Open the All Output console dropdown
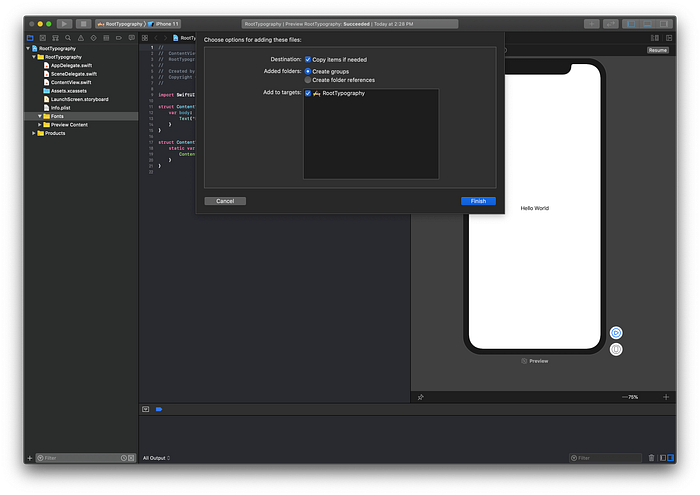700x495 pixels. click(156, 458)
